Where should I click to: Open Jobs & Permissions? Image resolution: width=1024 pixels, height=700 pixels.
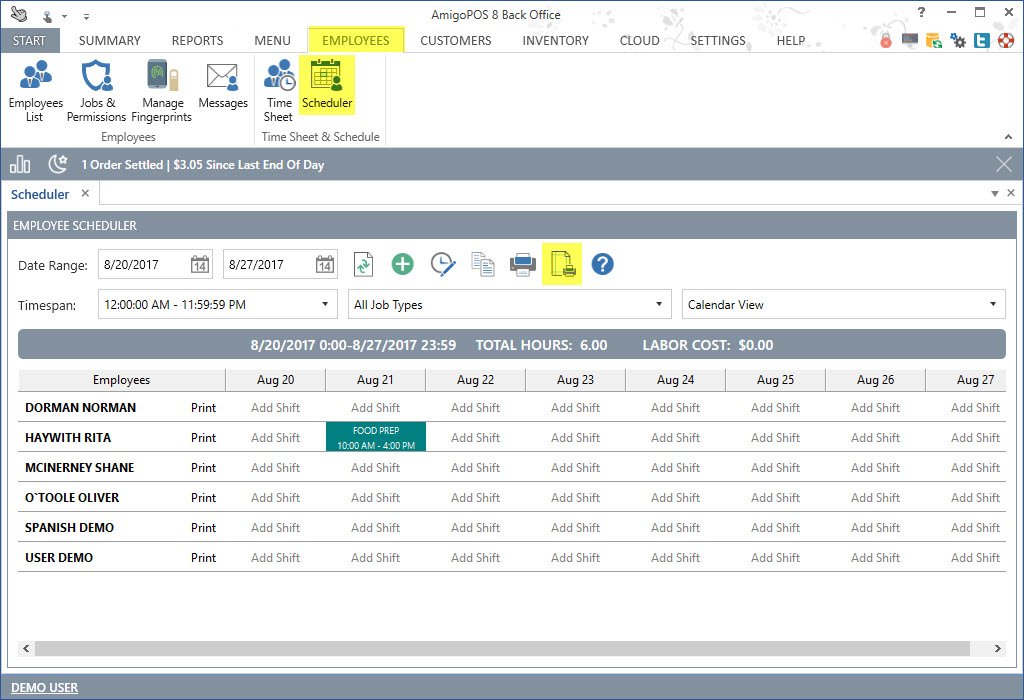click(97, 90)
